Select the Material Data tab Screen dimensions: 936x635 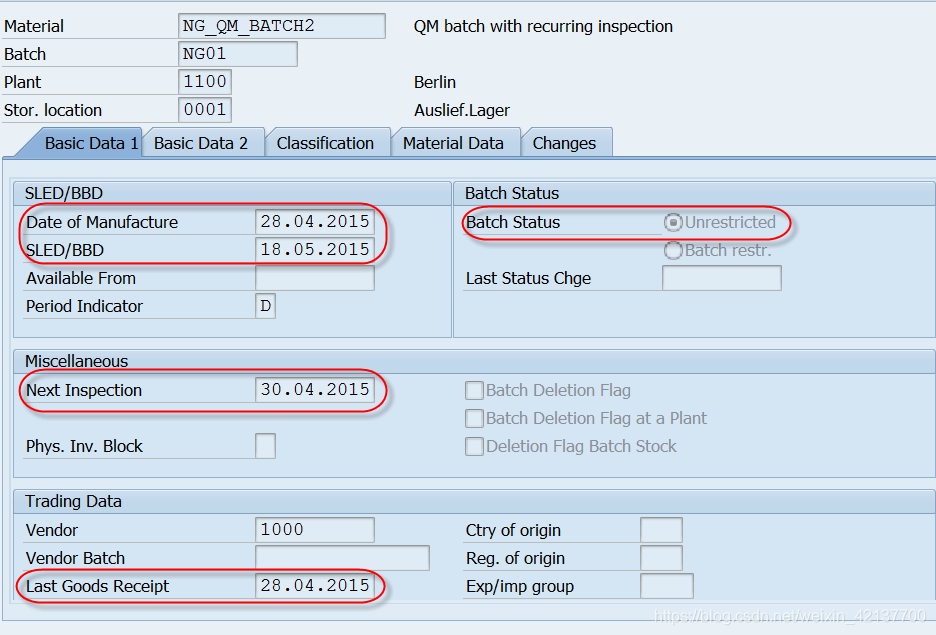point(455,142)
